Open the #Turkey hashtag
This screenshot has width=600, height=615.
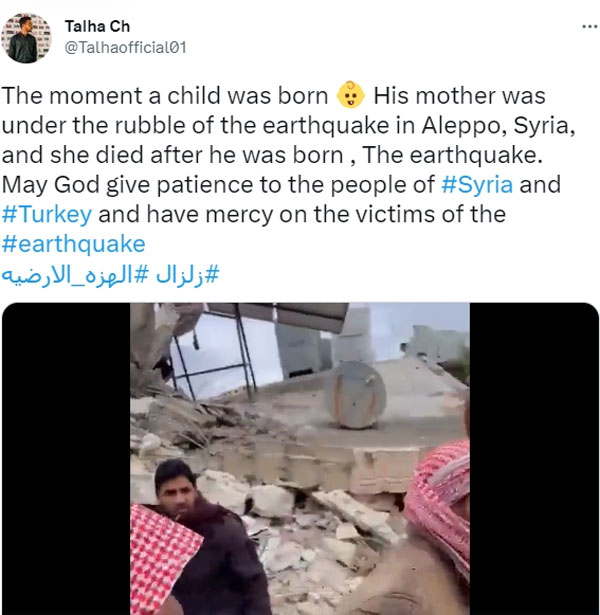[x=47, y=215]
